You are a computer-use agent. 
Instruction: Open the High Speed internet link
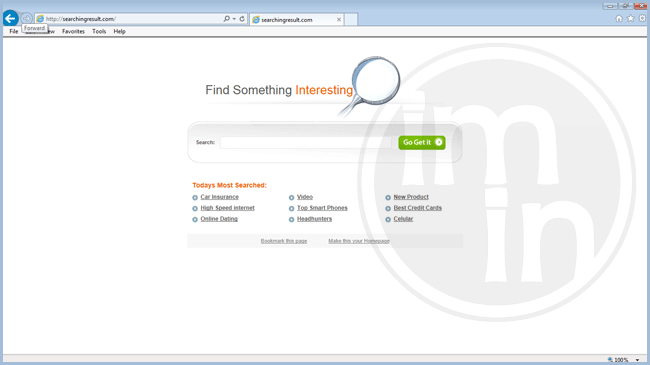pyautogui.click(x=228, y=208)
